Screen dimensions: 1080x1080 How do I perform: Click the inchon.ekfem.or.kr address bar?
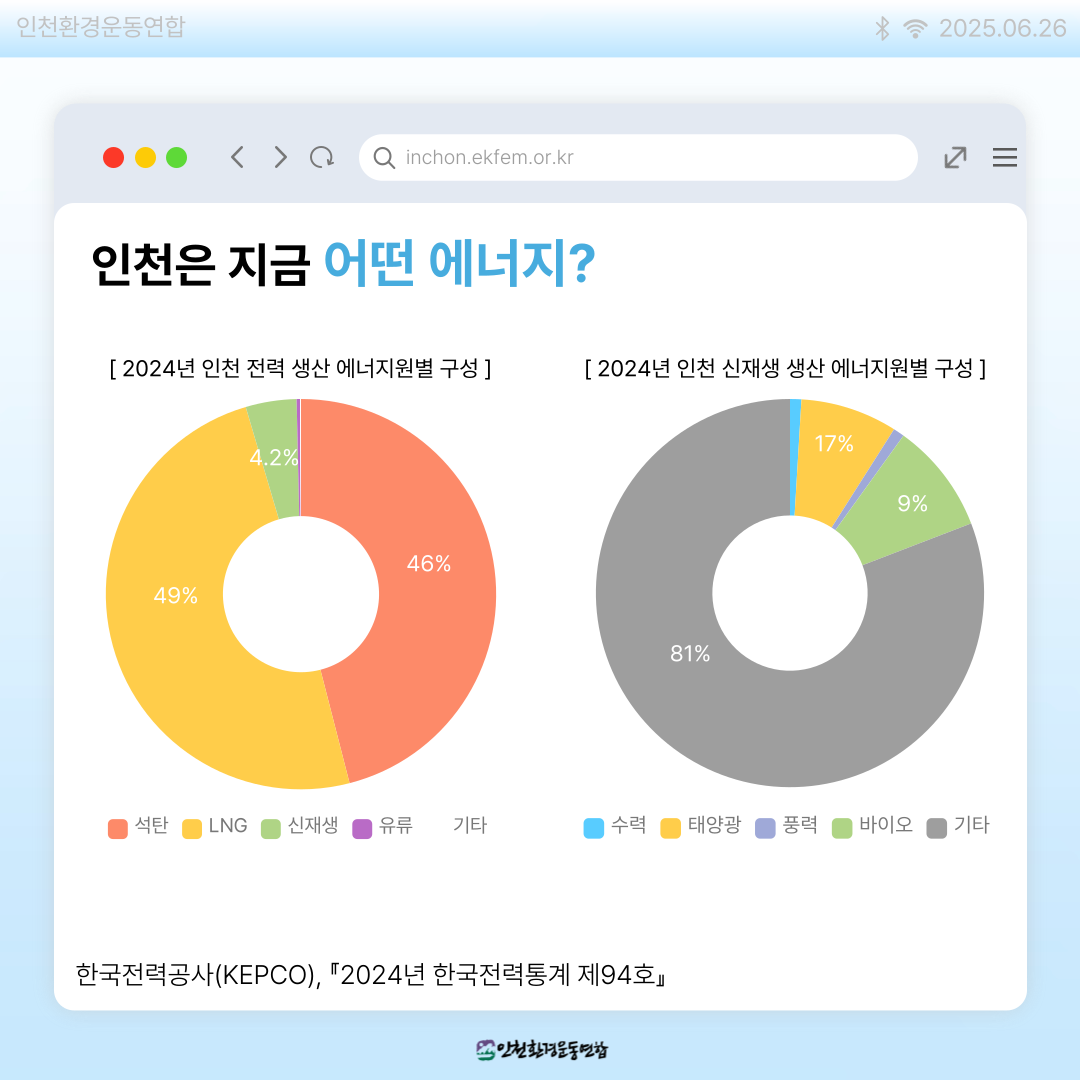click(x=638, y=157)
